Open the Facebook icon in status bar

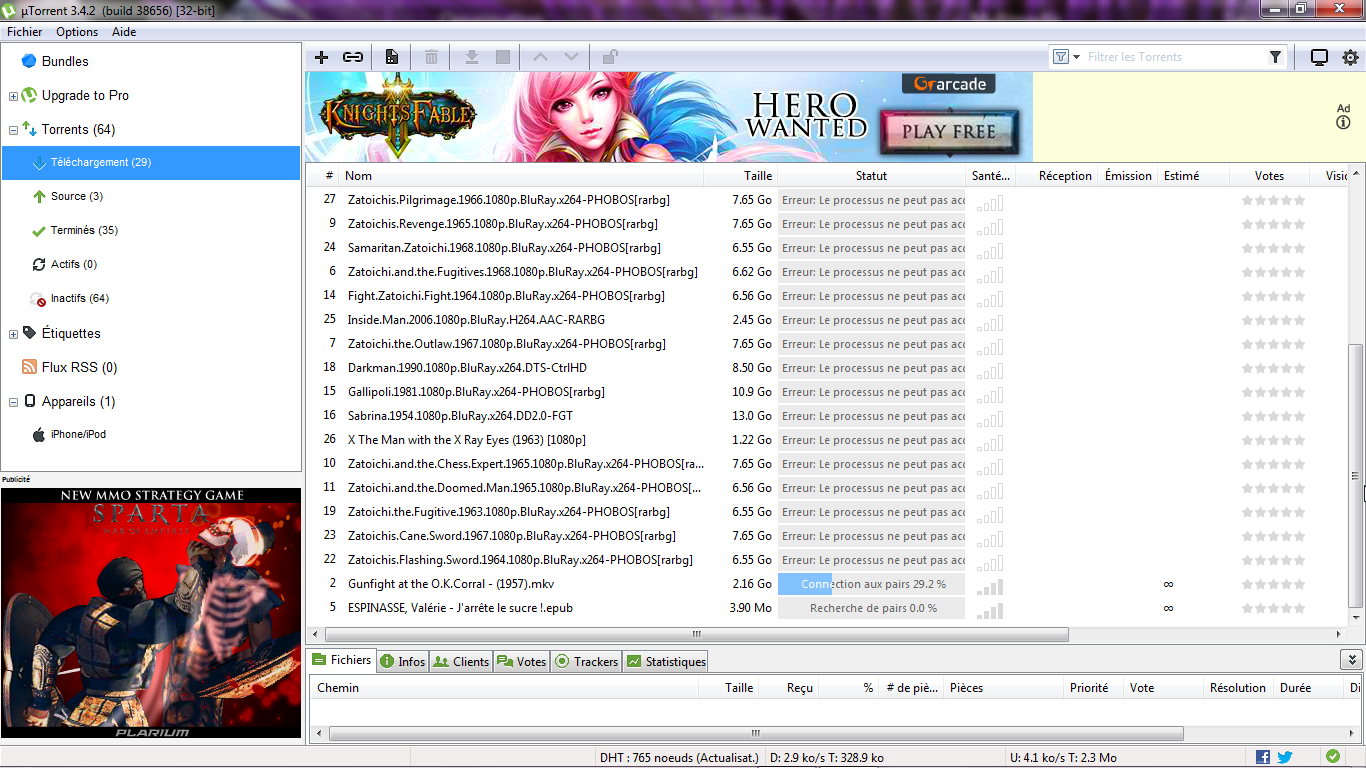1263,757
